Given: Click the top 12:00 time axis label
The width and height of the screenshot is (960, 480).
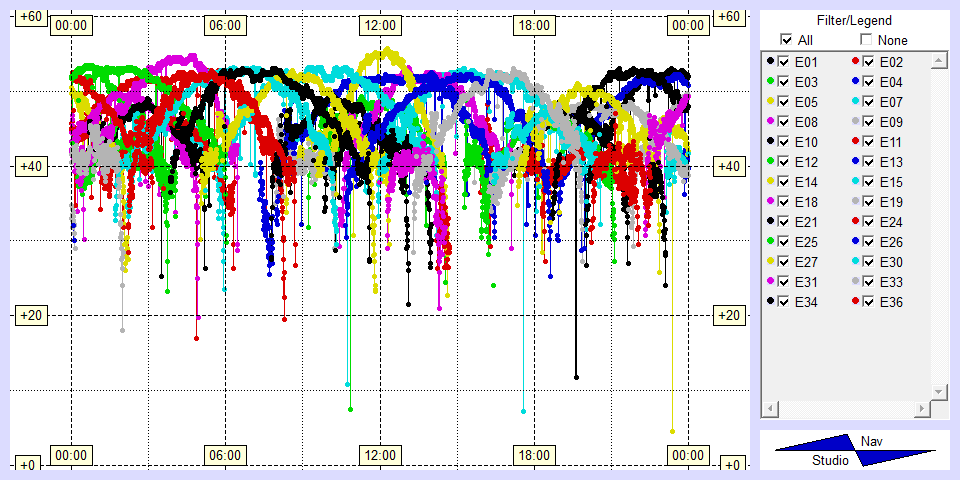Looking at the screenshot, I should [x=379, y=25].
